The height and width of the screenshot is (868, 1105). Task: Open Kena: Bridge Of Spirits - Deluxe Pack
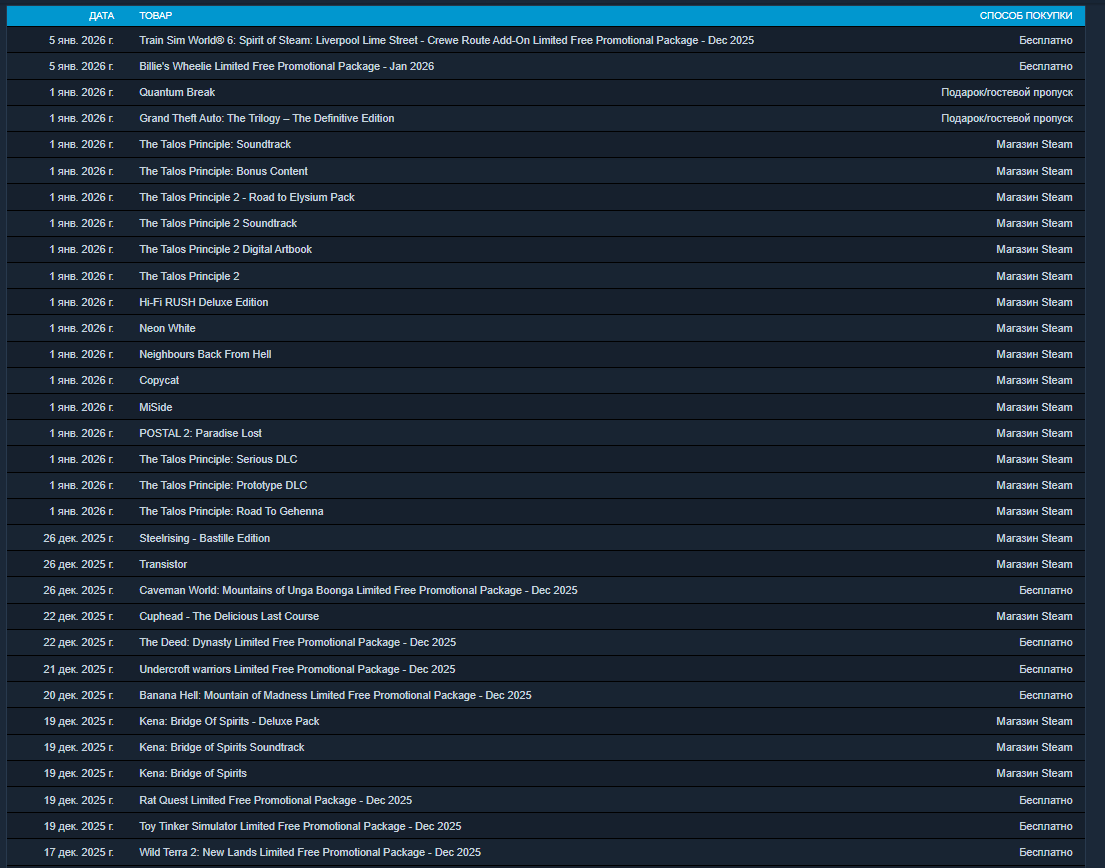pyautogui.click(x=546, y=721)
